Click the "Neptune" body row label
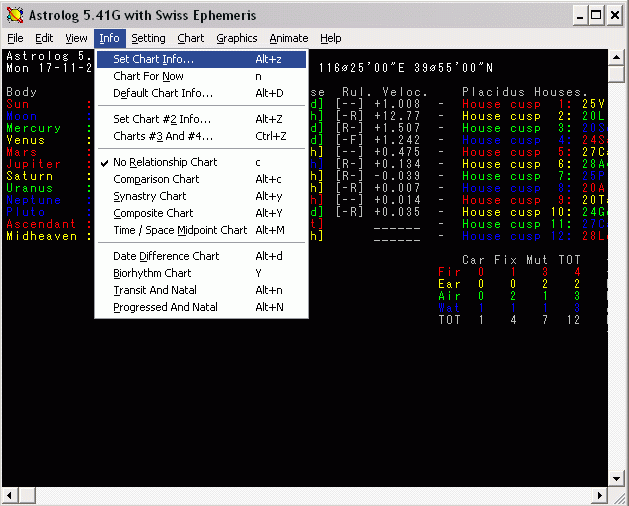The width and height of the screenshot is (629, 506). pos(34,200)
